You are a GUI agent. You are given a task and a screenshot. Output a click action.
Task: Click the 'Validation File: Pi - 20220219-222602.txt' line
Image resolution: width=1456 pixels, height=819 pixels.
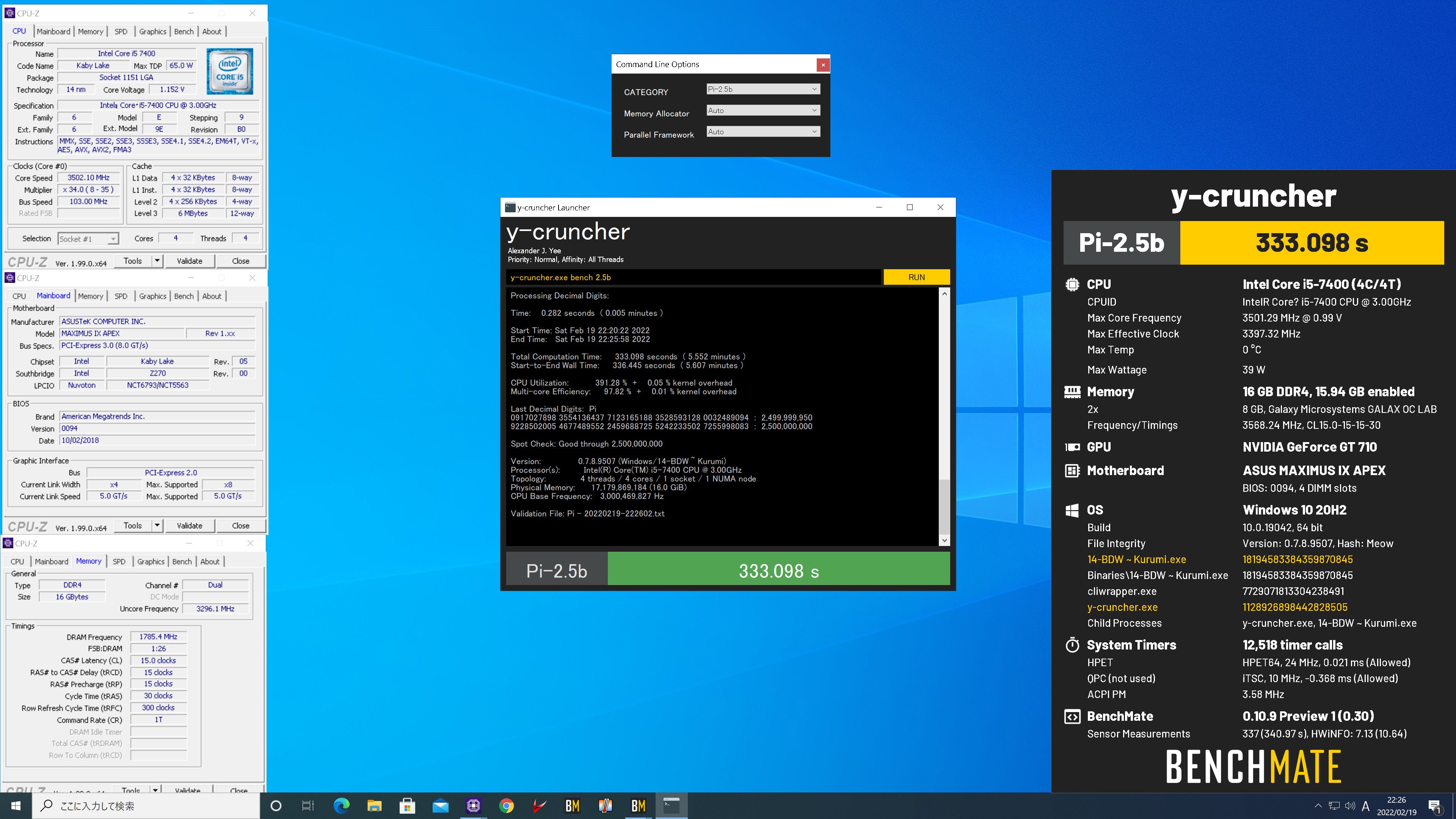pos(587,513)
